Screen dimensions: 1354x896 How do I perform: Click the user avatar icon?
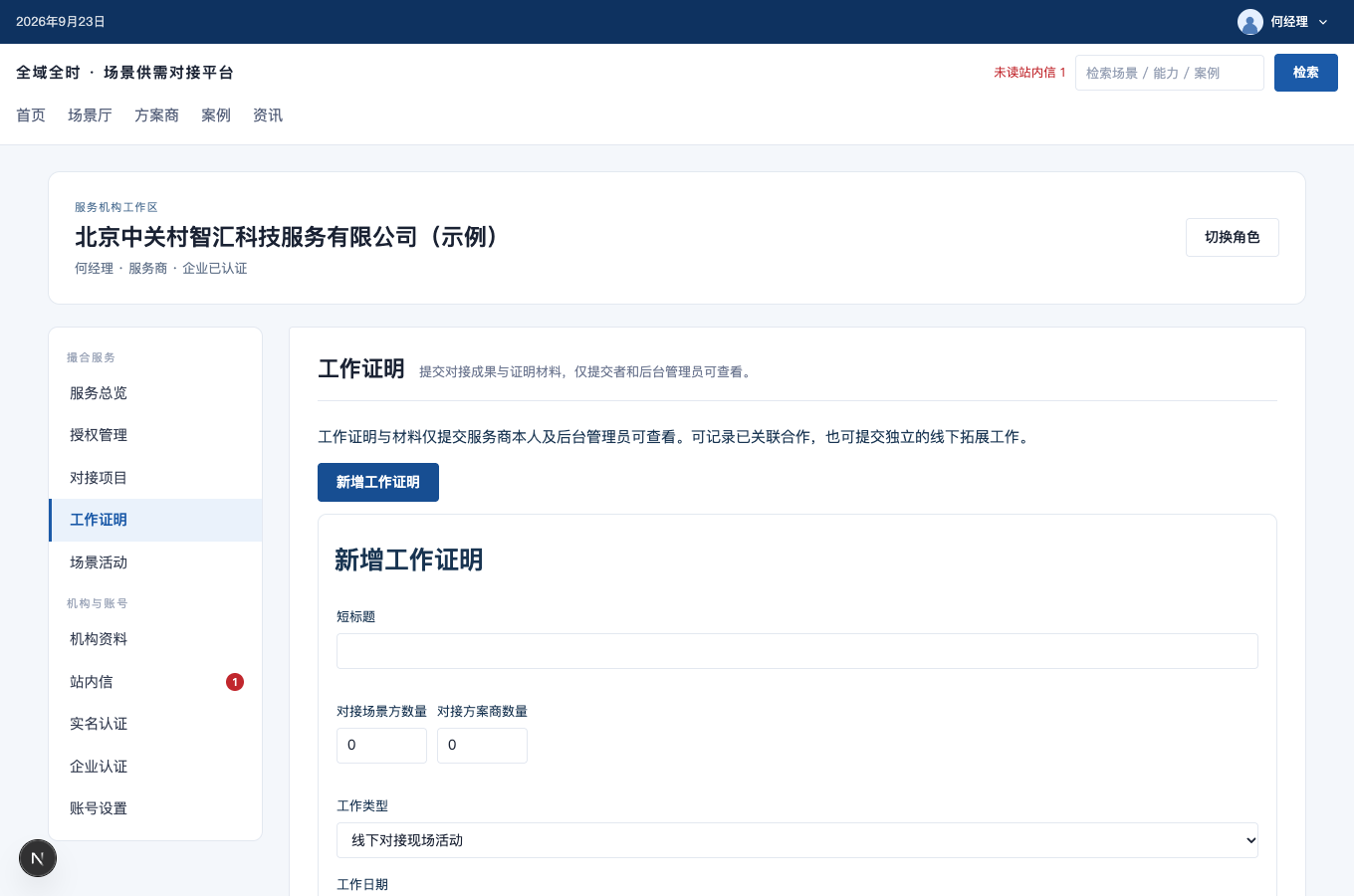tap(1249, 22)
